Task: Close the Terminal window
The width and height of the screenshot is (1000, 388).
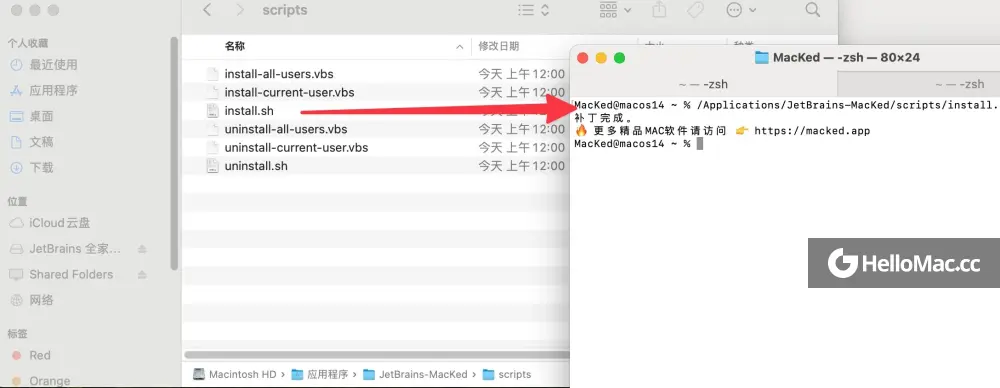Action: point(582,58)
